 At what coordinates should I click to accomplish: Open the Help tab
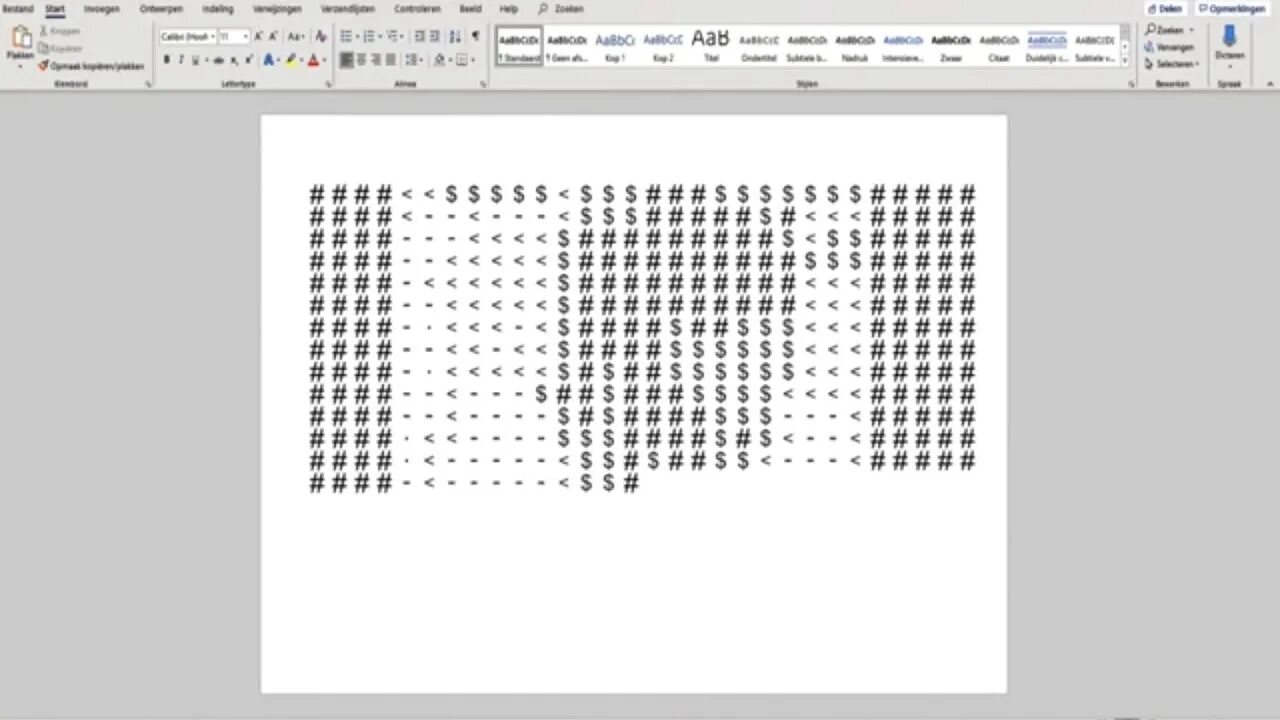pyautogui.click(x=509, y=9)
